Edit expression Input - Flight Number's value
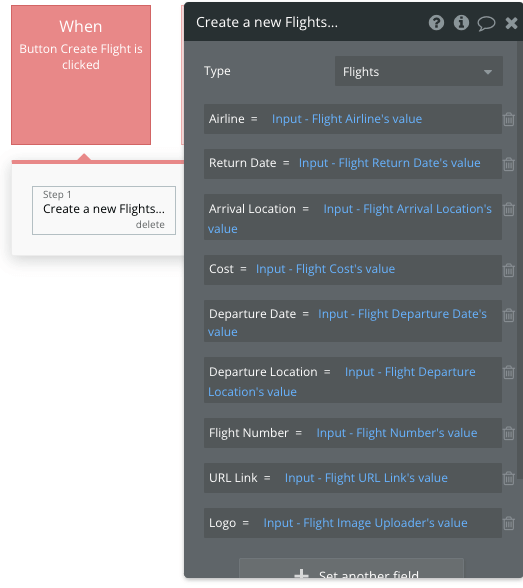523x588 pixels. tap(397, 433)
